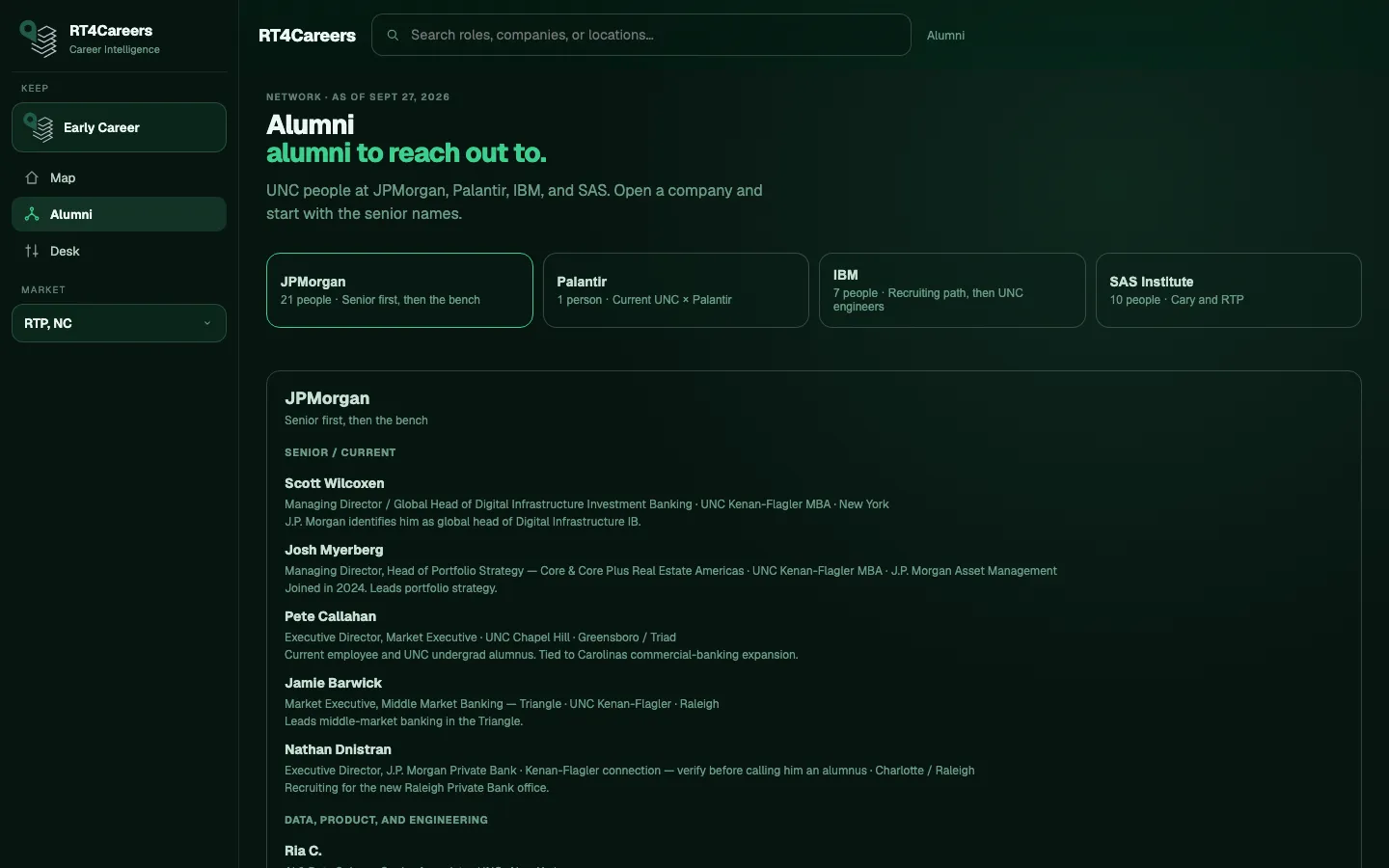
Task: Select the Early Career track button
Action: tap(119, 127)
